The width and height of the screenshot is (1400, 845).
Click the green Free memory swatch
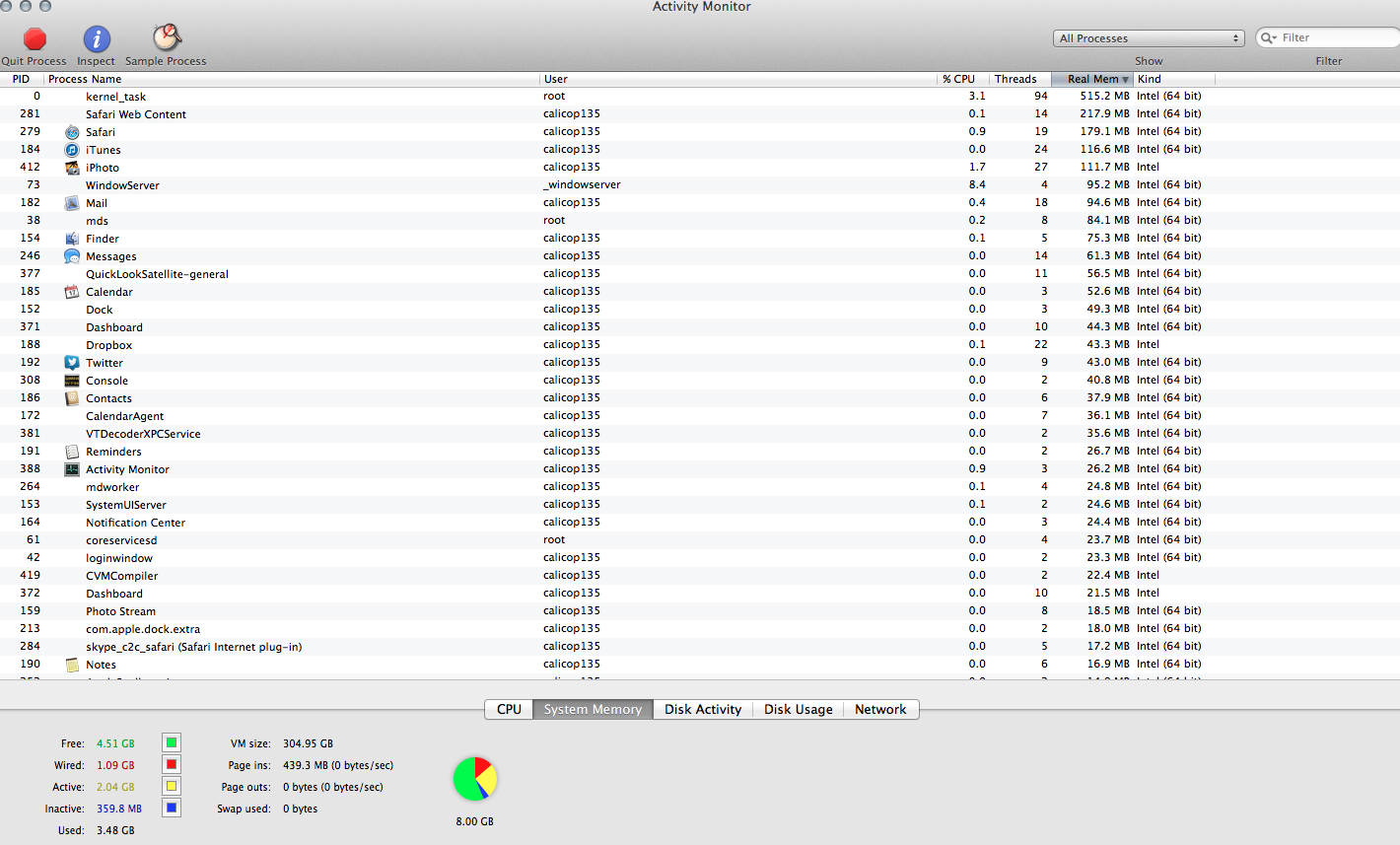pos(172,743)
